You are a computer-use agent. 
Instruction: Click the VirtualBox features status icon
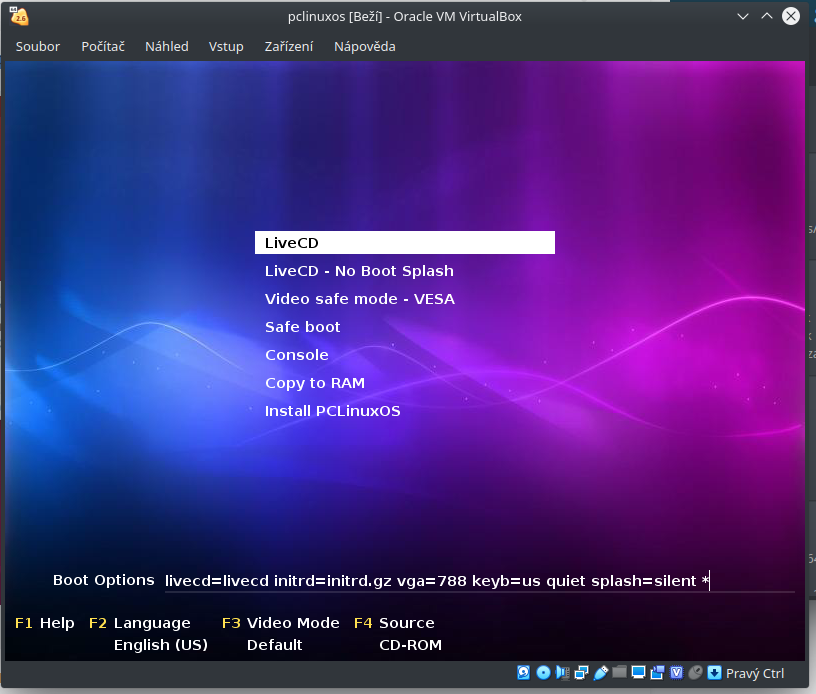(x=676, y=673)
